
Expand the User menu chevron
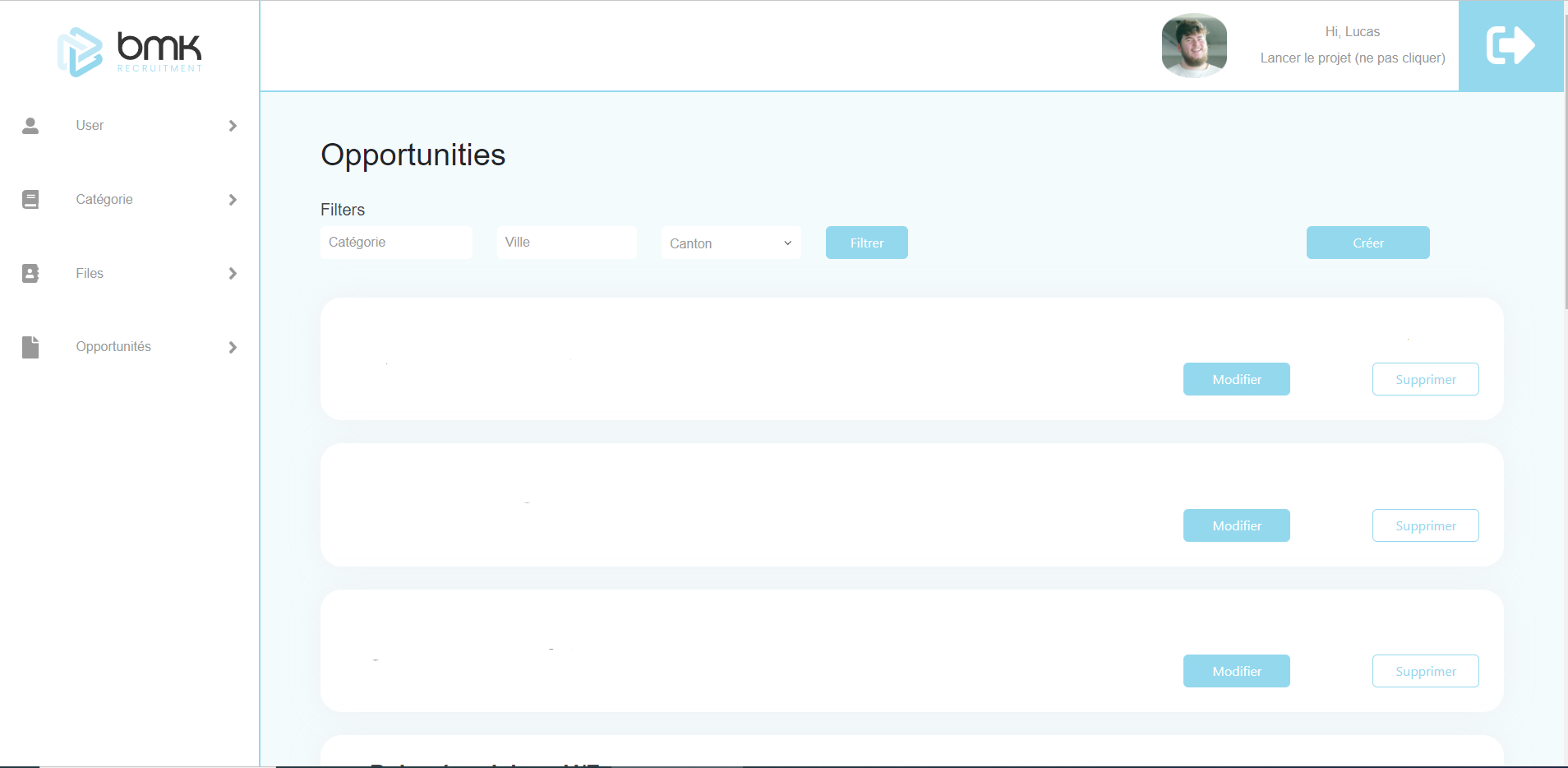point(233,126)
